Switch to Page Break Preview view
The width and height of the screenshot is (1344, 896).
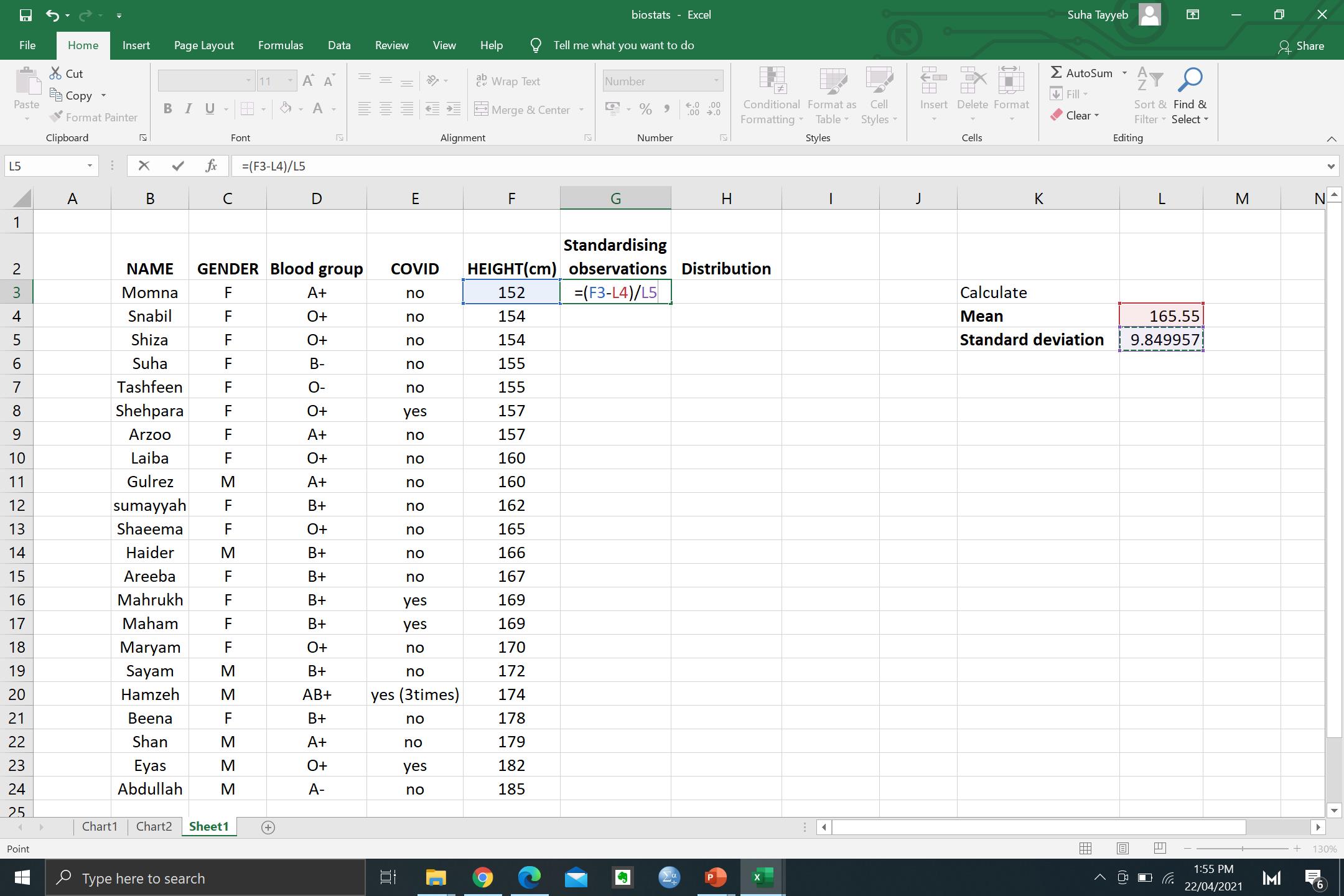point(1160,849)
